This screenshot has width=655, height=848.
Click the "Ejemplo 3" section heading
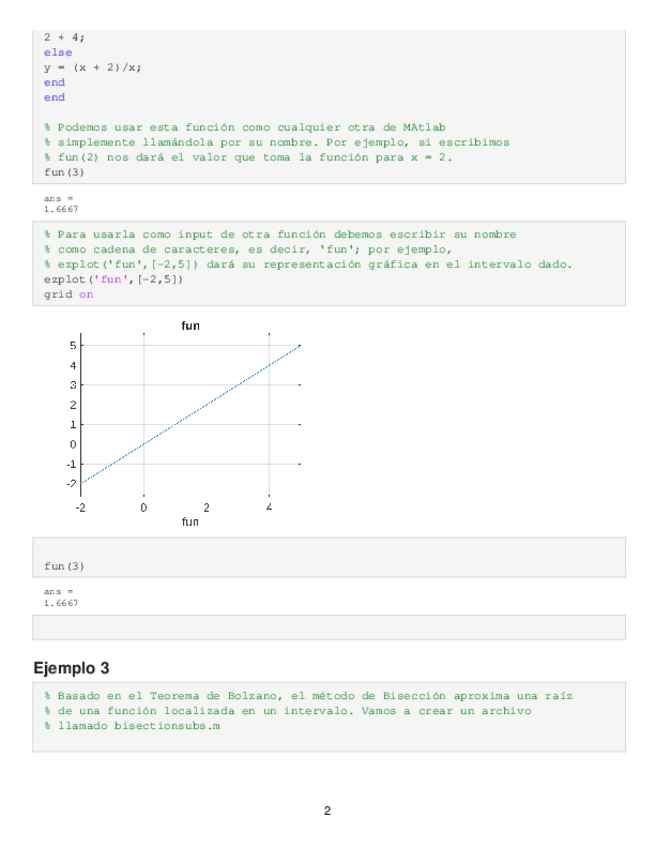(71, 667)
